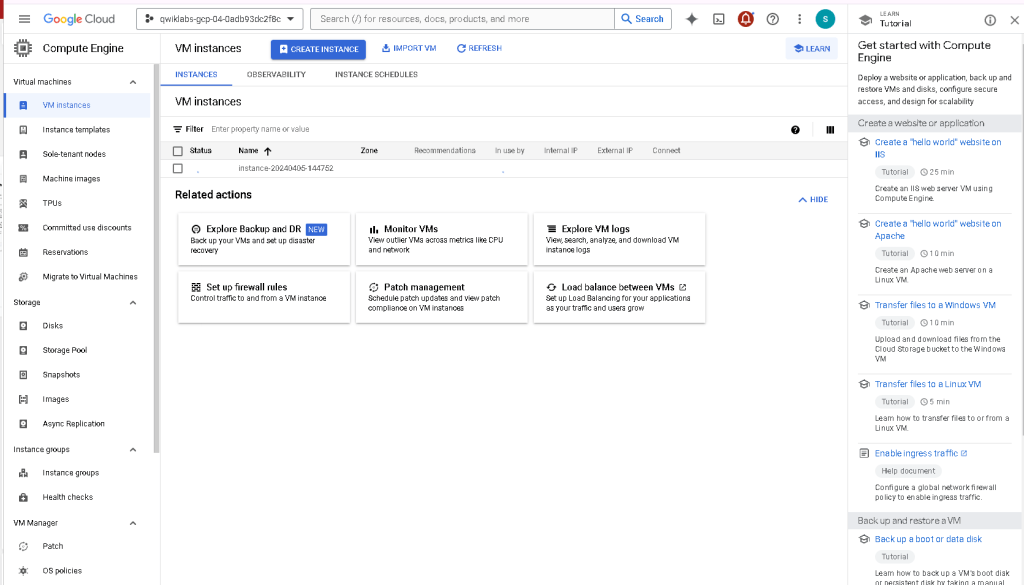Viewport: 1024px width, 585px height.
Task: Click the Async Replication sidebar icon
Action: click(24, 424)
